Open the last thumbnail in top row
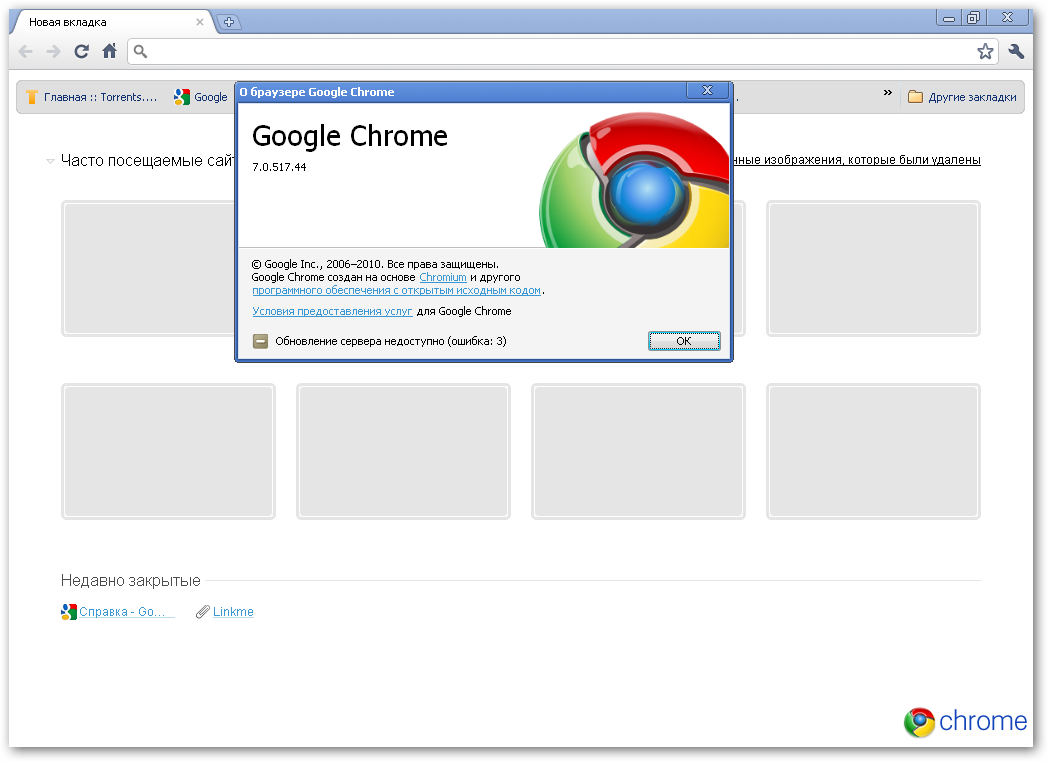The width and height of the screenshot is (1048, 762). click(x=873, y=268)
